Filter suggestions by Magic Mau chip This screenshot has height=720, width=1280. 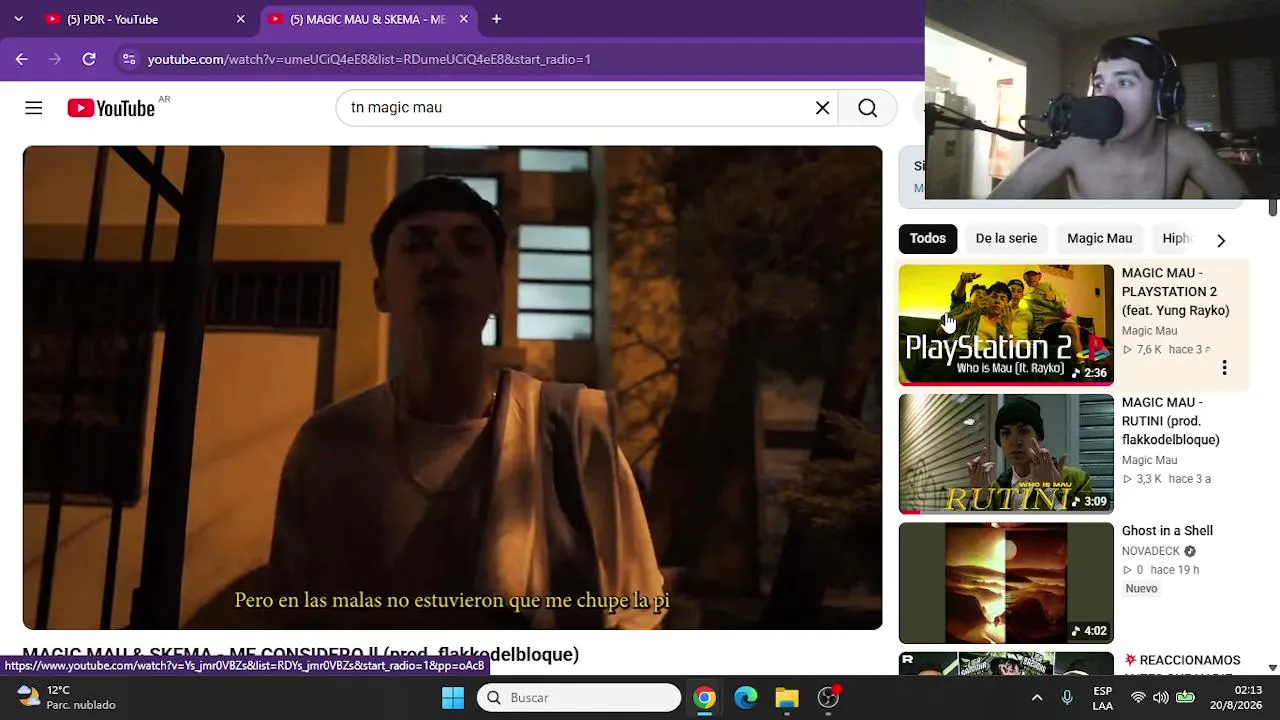click(x=1099, y=238)
